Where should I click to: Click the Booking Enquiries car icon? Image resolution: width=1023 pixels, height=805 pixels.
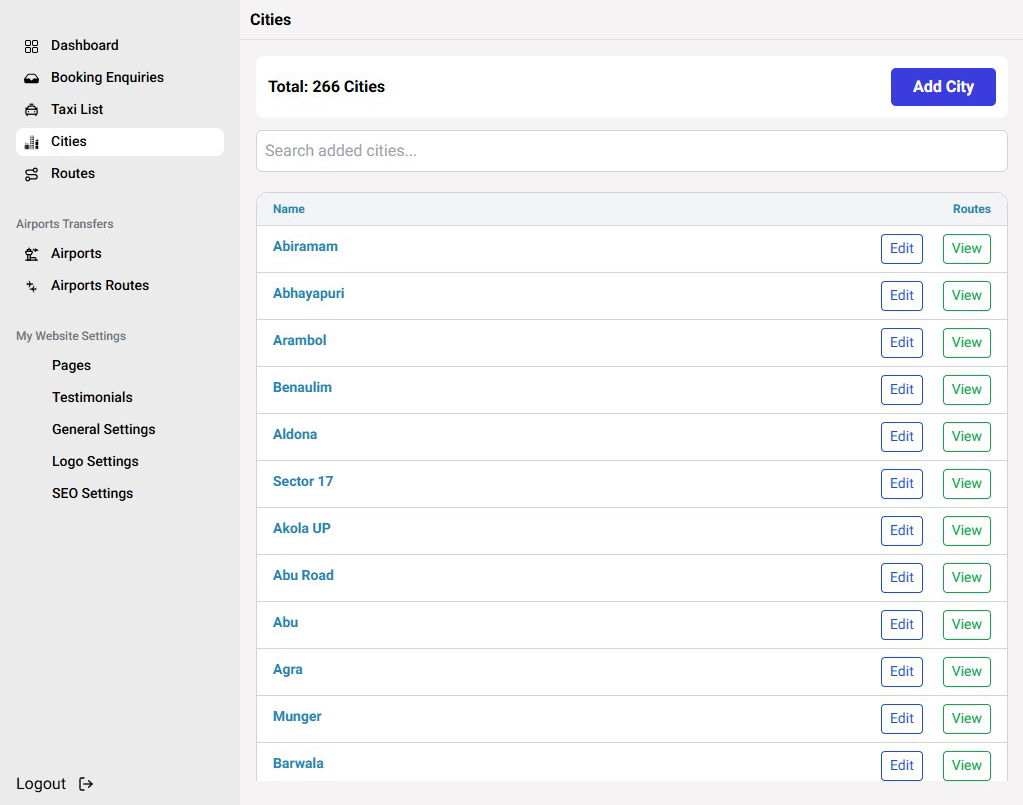(x=31, y=78)
